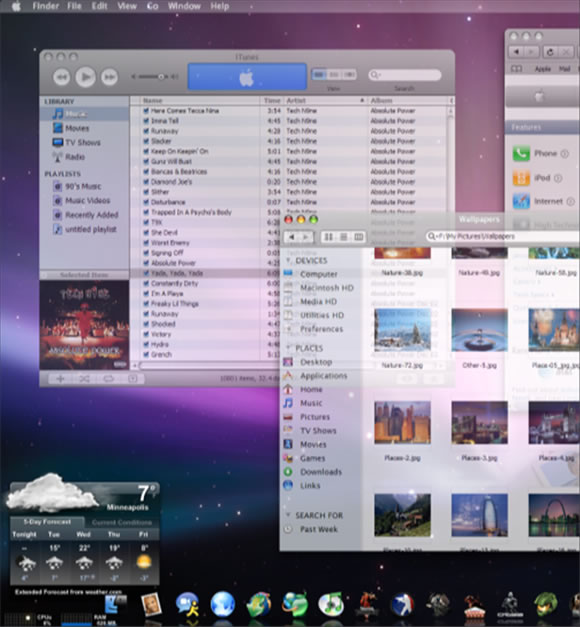Screen dimensions: 580x627
Task: Toggle Artist column sort arrow
Action: coord(362,100)
